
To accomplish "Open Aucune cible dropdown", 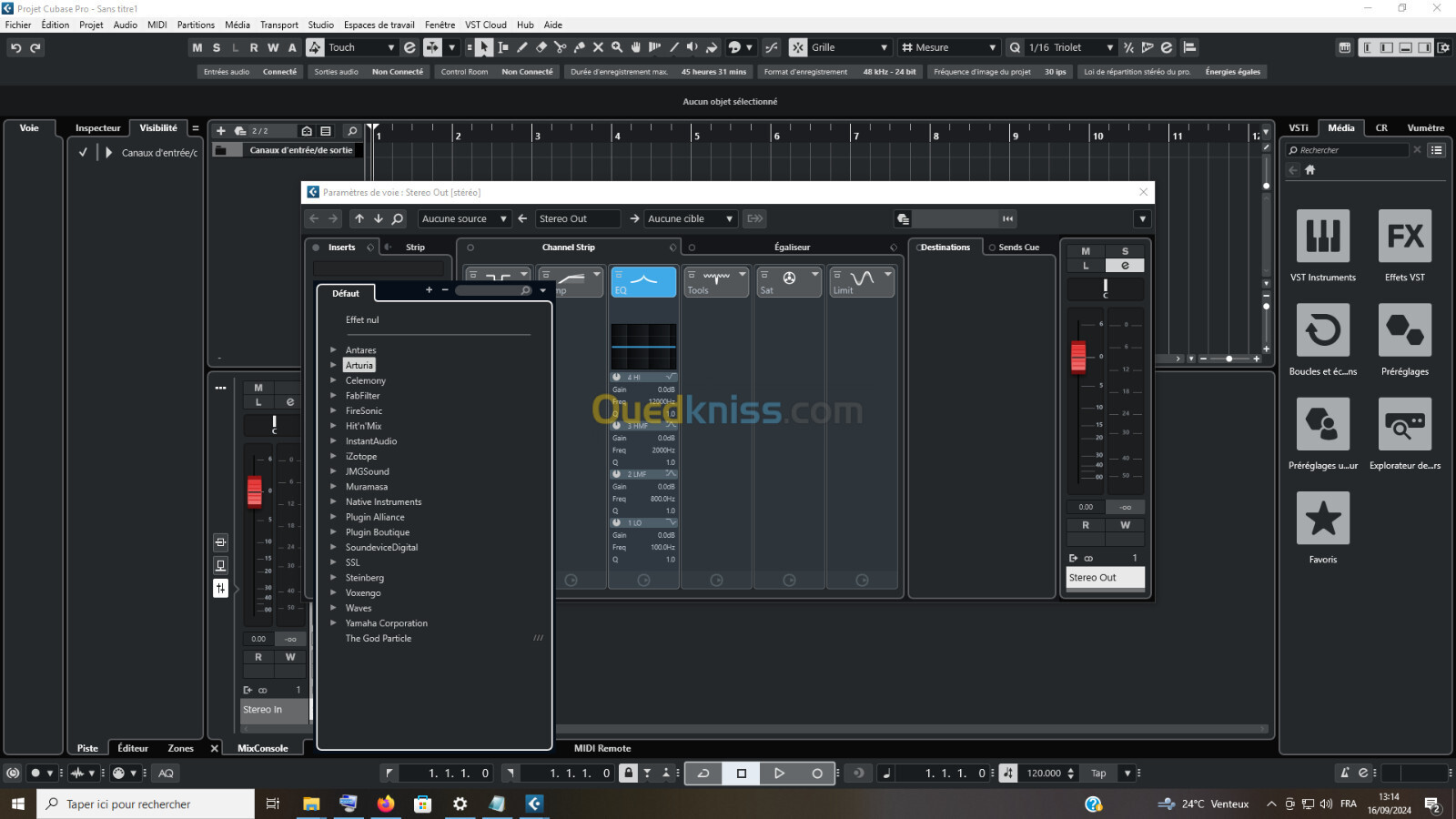I will 690,218.
